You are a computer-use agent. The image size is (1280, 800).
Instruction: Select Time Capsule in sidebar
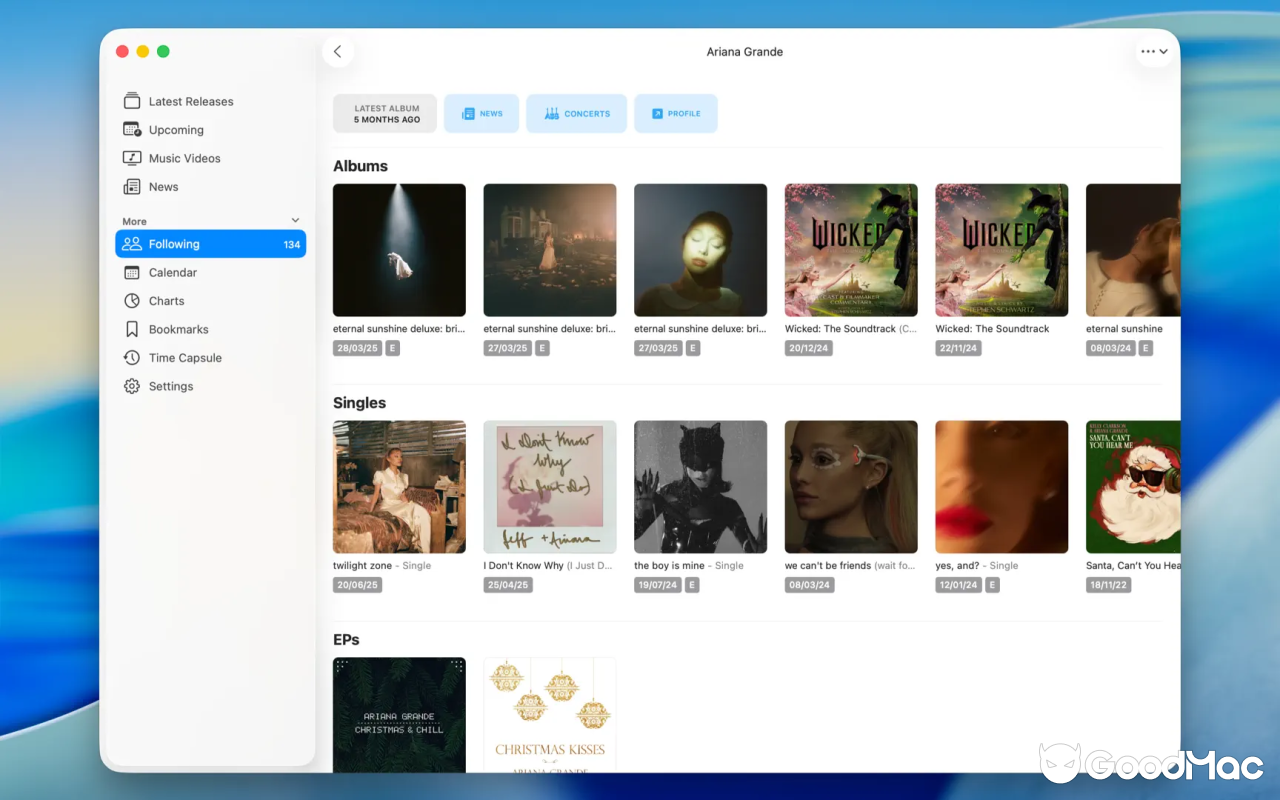(x=211, y=358)
